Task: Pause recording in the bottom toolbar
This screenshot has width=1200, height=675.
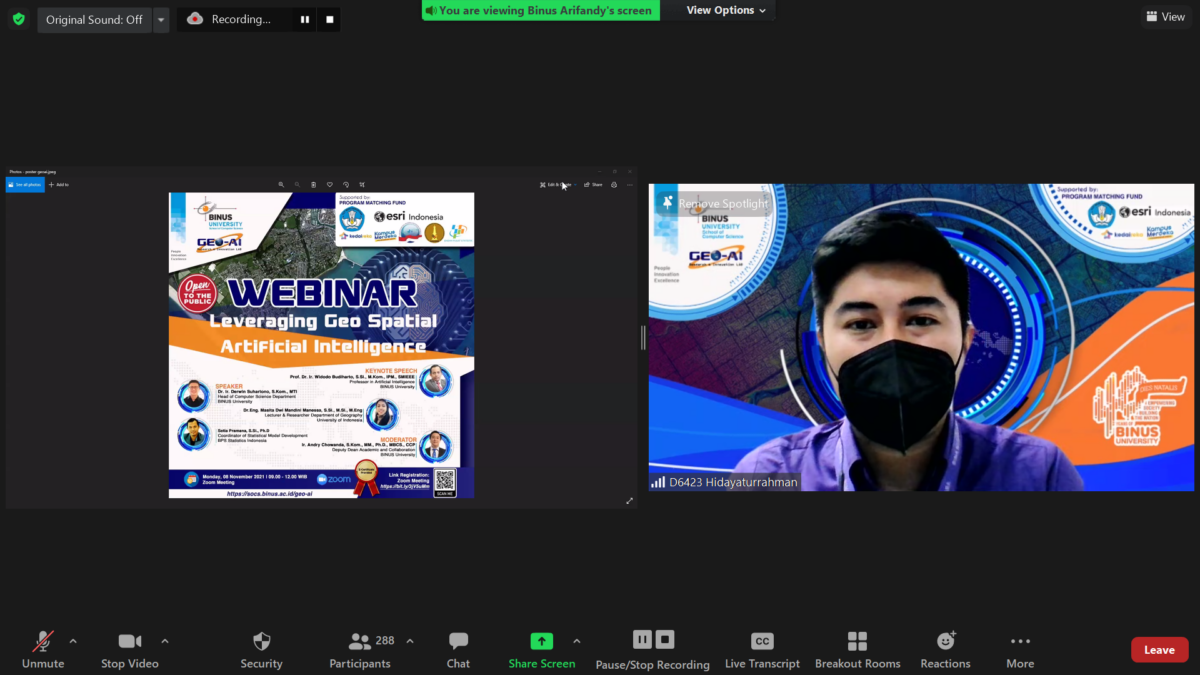Action: pos(642,639)
